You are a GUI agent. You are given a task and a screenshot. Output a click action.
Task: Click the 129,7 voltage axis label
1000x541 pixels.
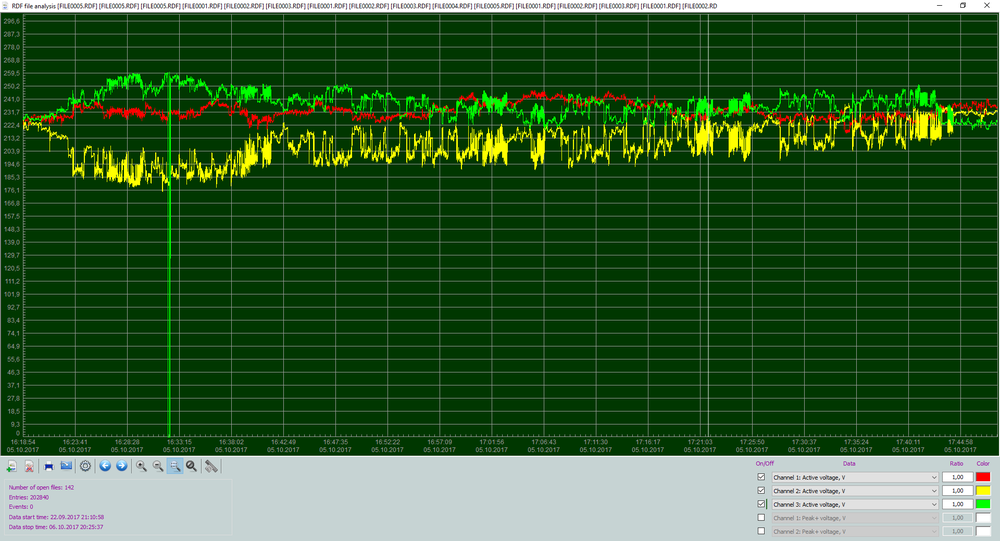click(x=11, y=255)
